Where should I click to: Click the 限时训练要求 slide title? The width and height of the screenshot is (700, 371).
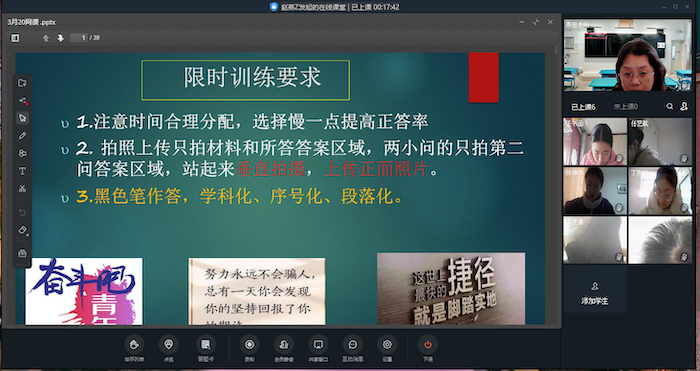(252, 78)
